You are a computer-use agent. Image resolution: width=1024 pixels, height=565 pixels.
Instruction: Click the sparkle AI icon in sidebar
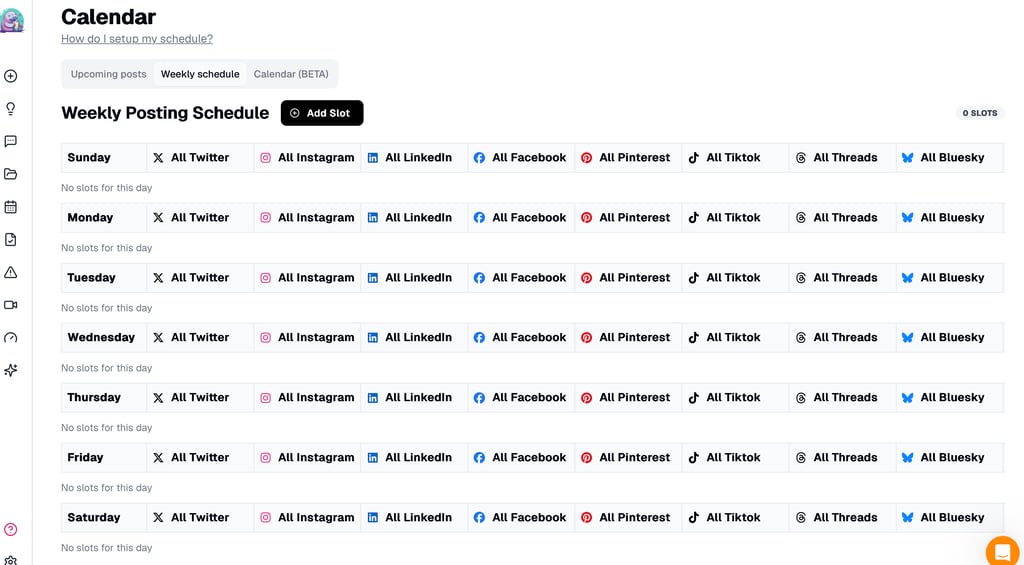pyautogui.click(x=11, y=370)
